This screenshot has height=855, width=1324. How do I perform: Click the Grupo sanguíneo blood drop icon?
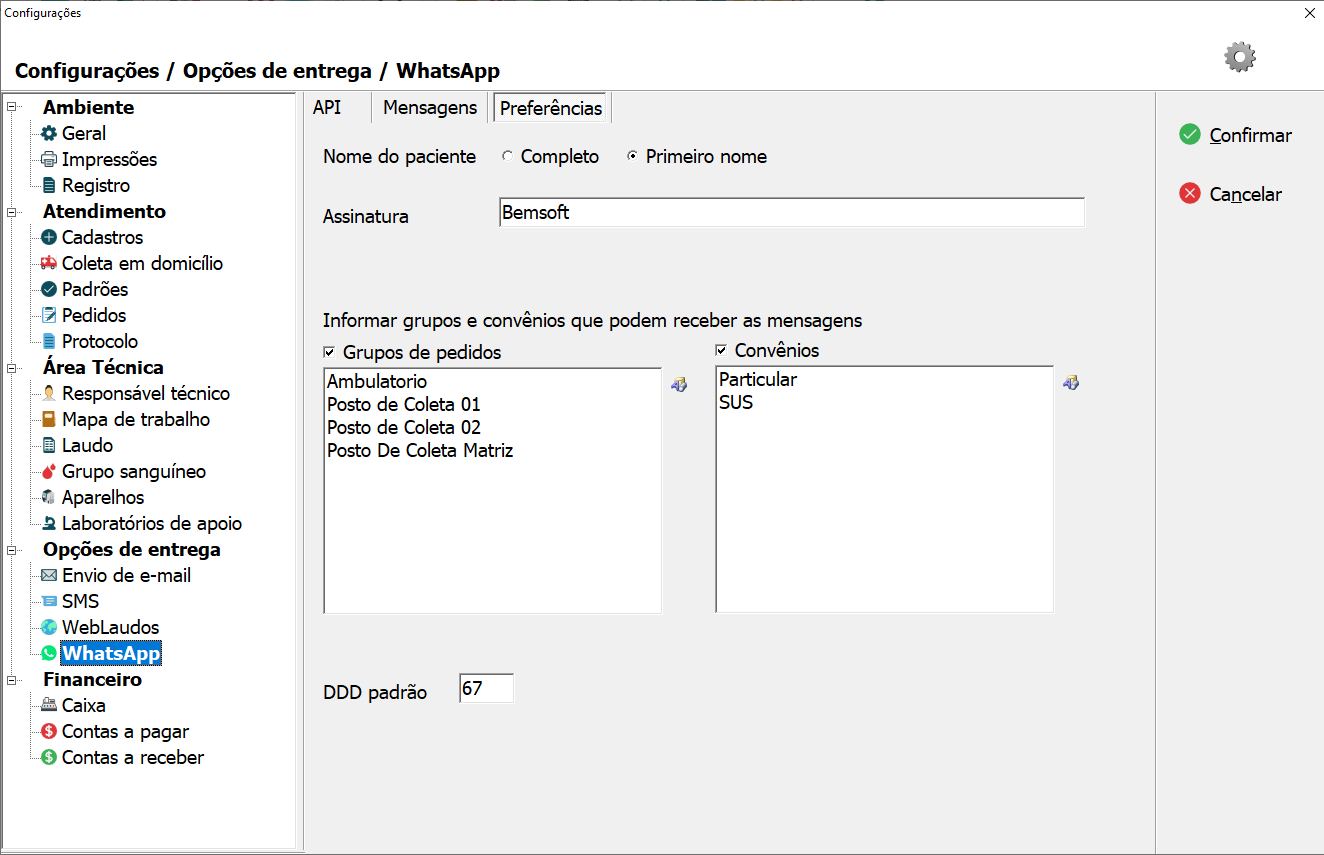tap(49, 471)
